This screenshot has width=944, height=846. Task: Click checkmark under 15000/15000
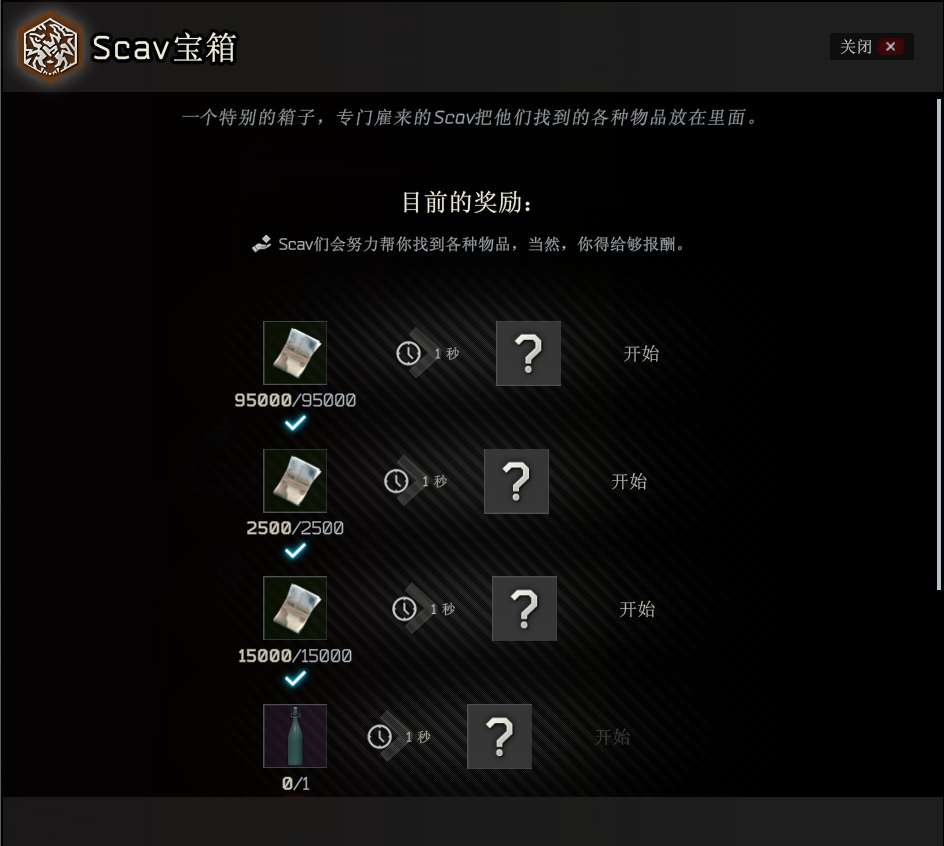[x=295, y=679]
